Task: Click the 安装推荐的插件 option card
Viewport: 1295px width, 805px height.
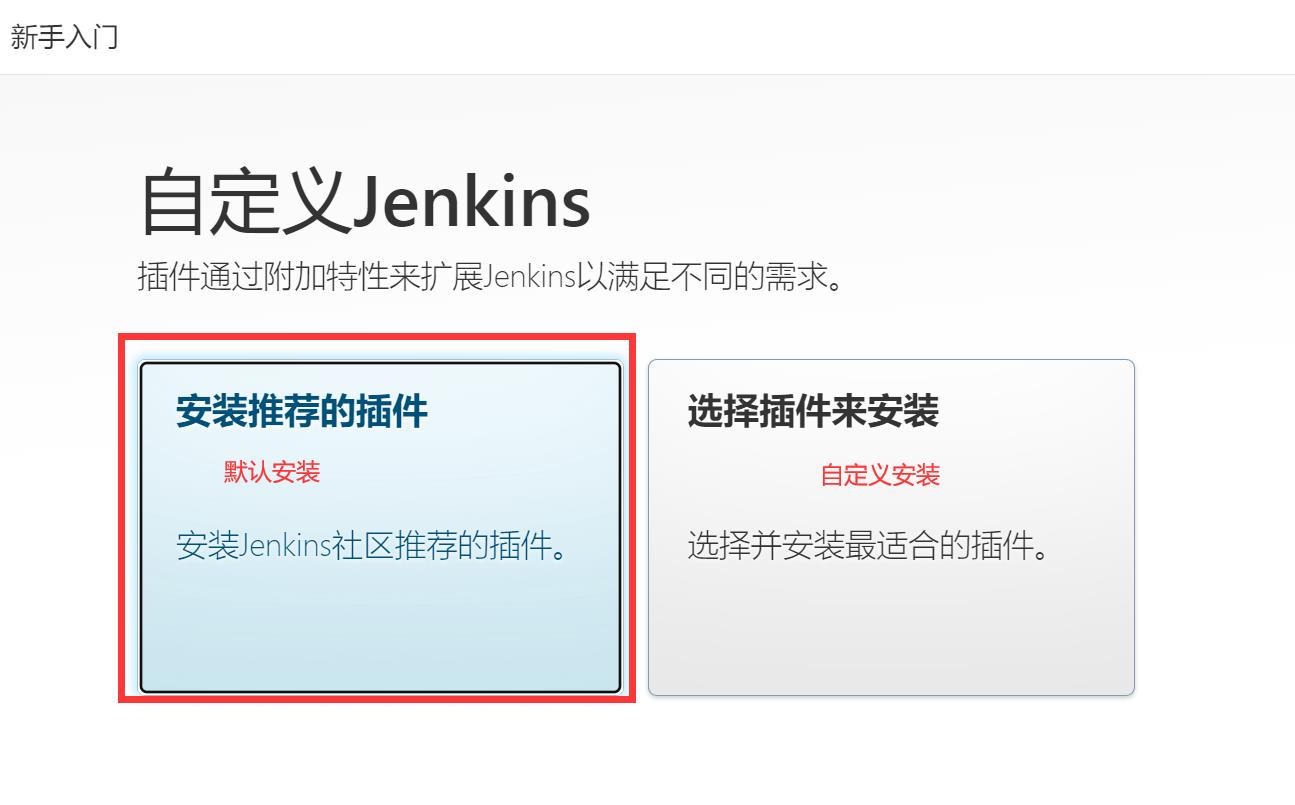Action: (x=380, y=527)
